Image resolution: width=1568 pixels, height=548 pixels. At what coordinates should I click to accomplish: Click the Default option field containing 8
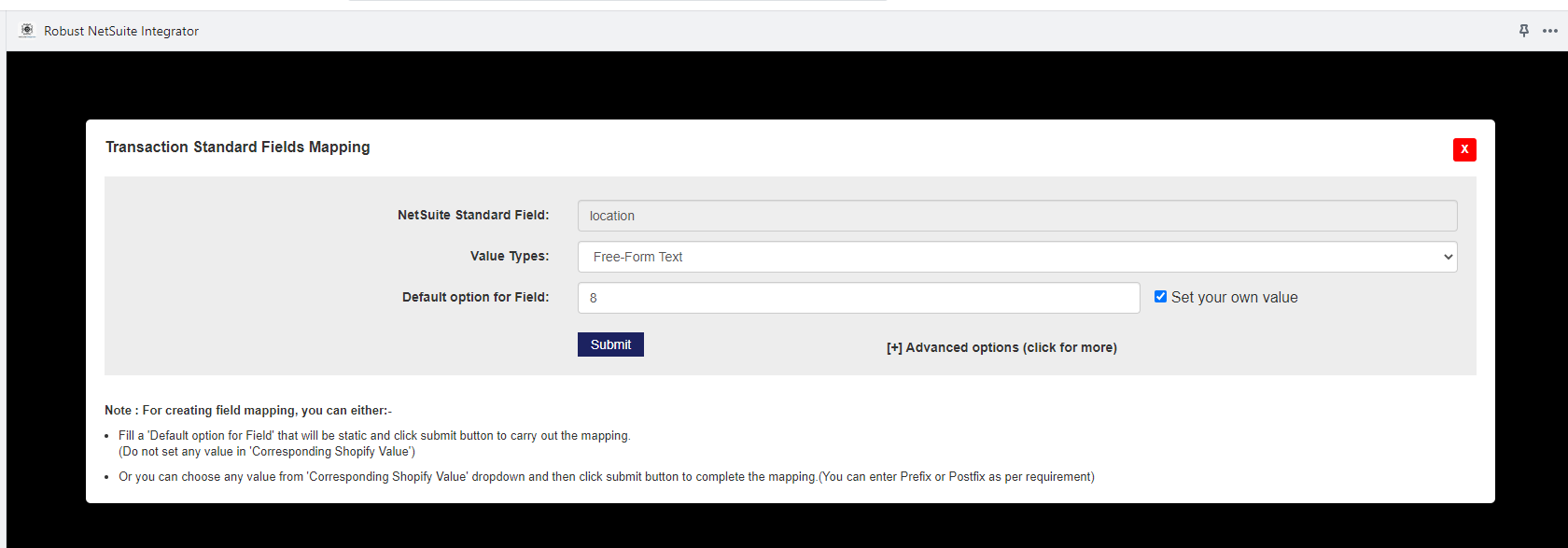point(858,298)
